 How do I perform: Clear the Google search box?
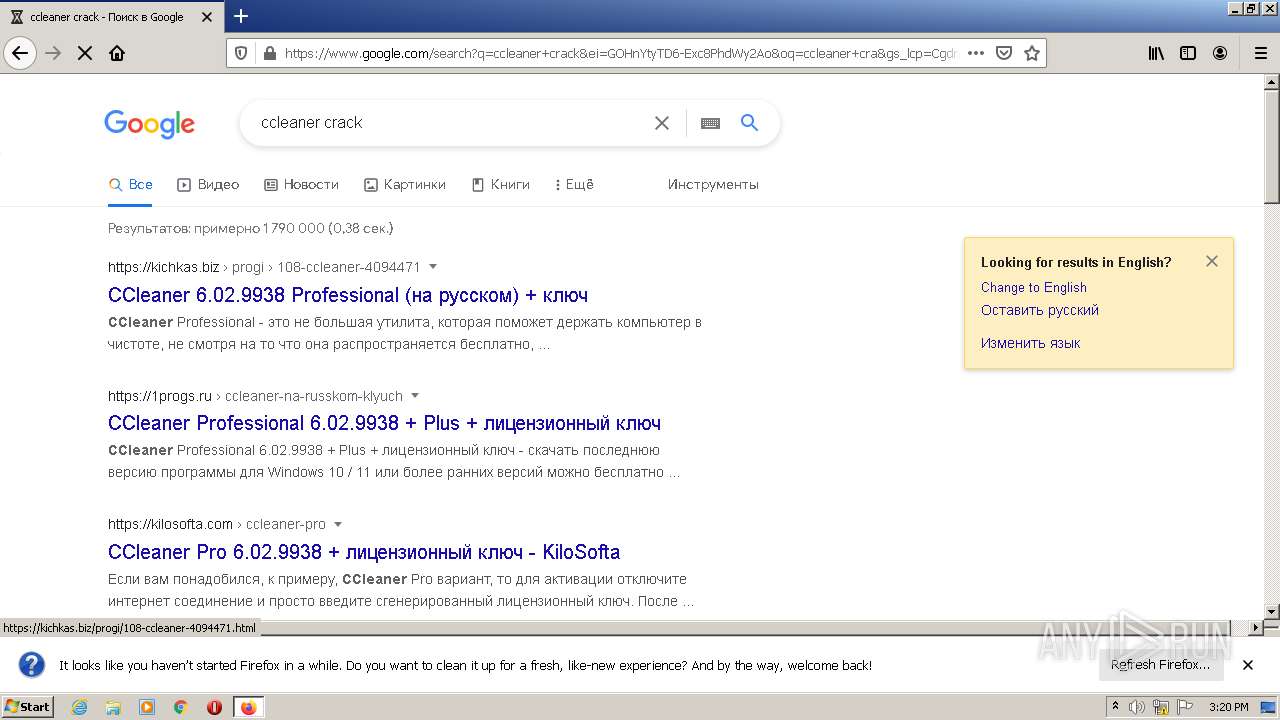click(662, 123)
